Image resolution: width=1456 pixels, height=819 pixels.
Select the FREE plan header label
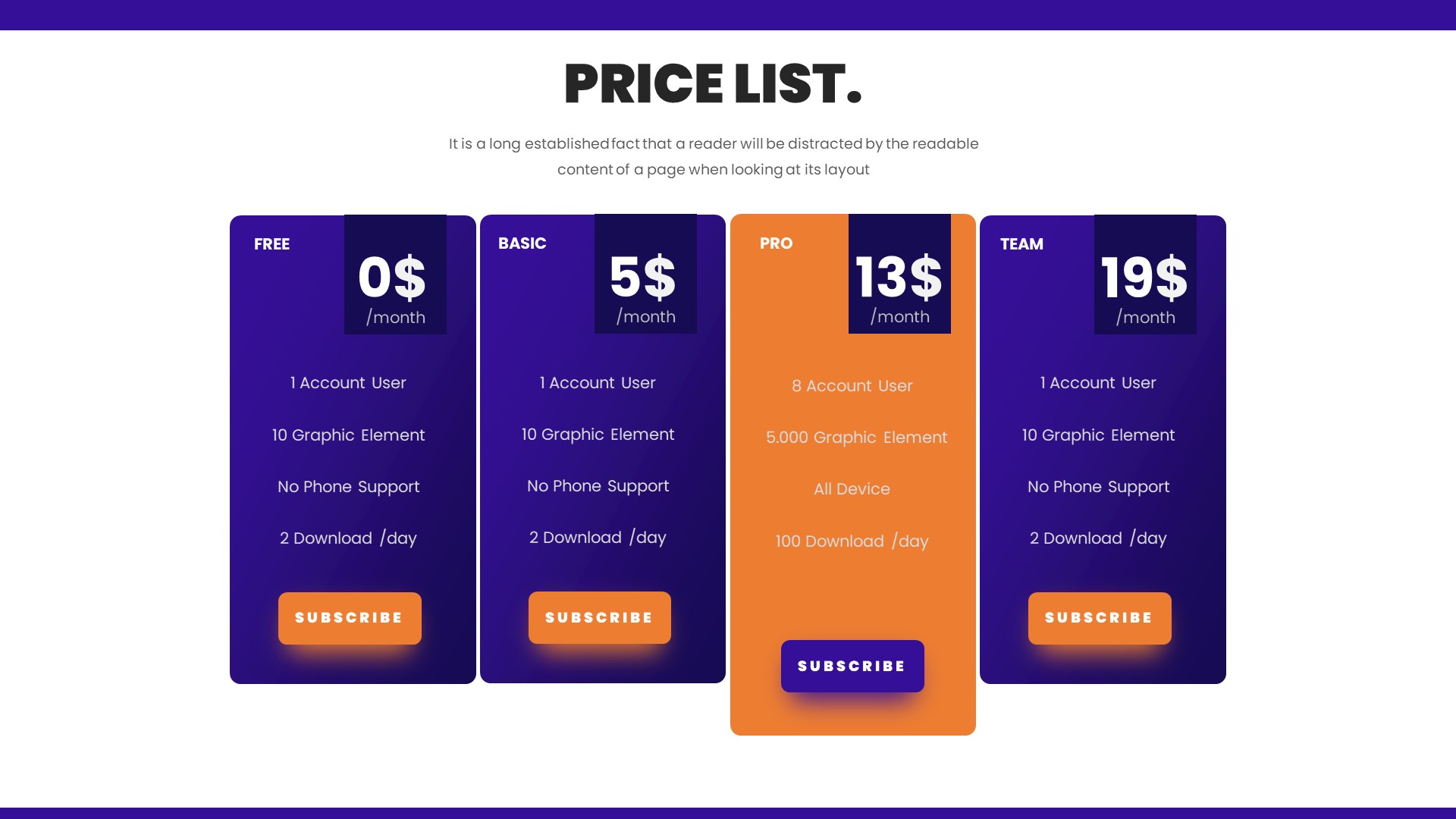click(x=272, y=244)
